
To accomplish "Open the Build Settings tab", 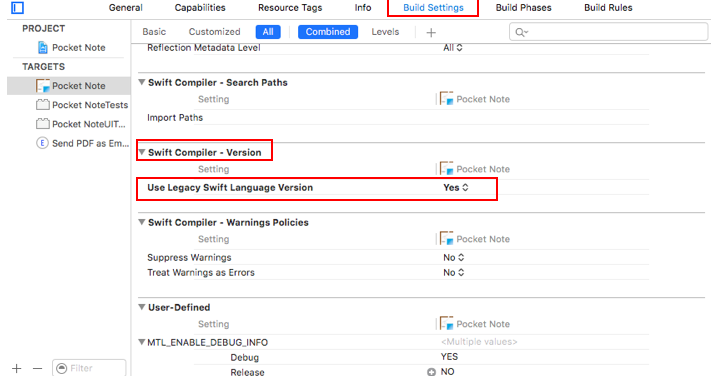I will tap(433, 8).
